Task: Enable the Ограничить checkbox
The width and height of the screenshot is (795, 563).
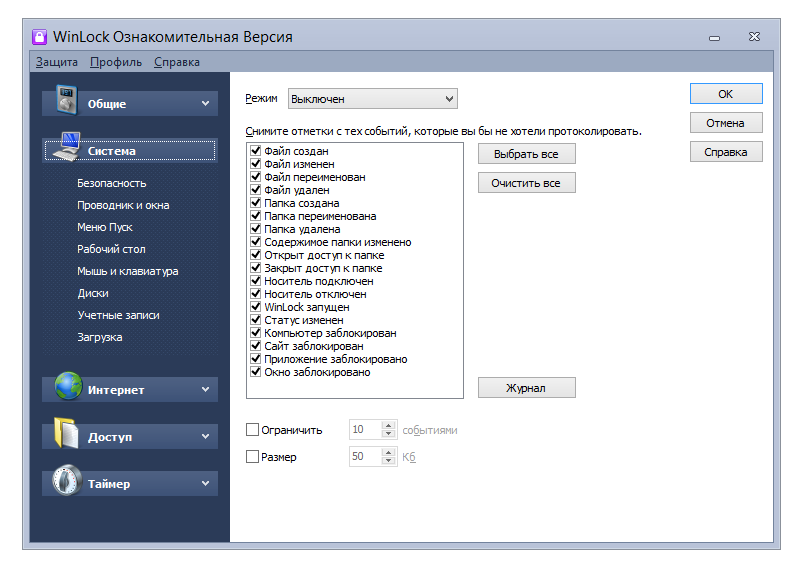Action: tap(252, 430)
